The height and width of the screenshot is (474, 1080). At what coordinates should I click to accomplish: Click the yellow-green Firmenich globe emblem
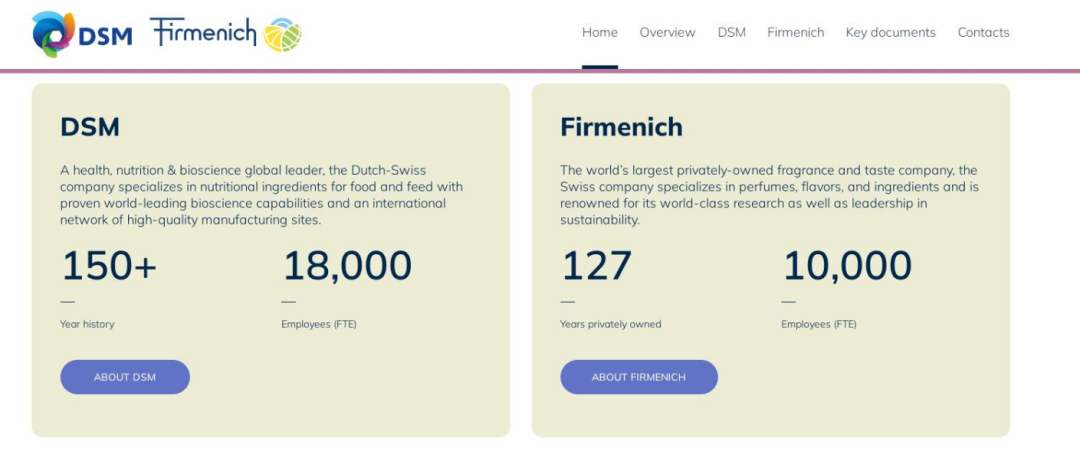(x=282, y=35)
